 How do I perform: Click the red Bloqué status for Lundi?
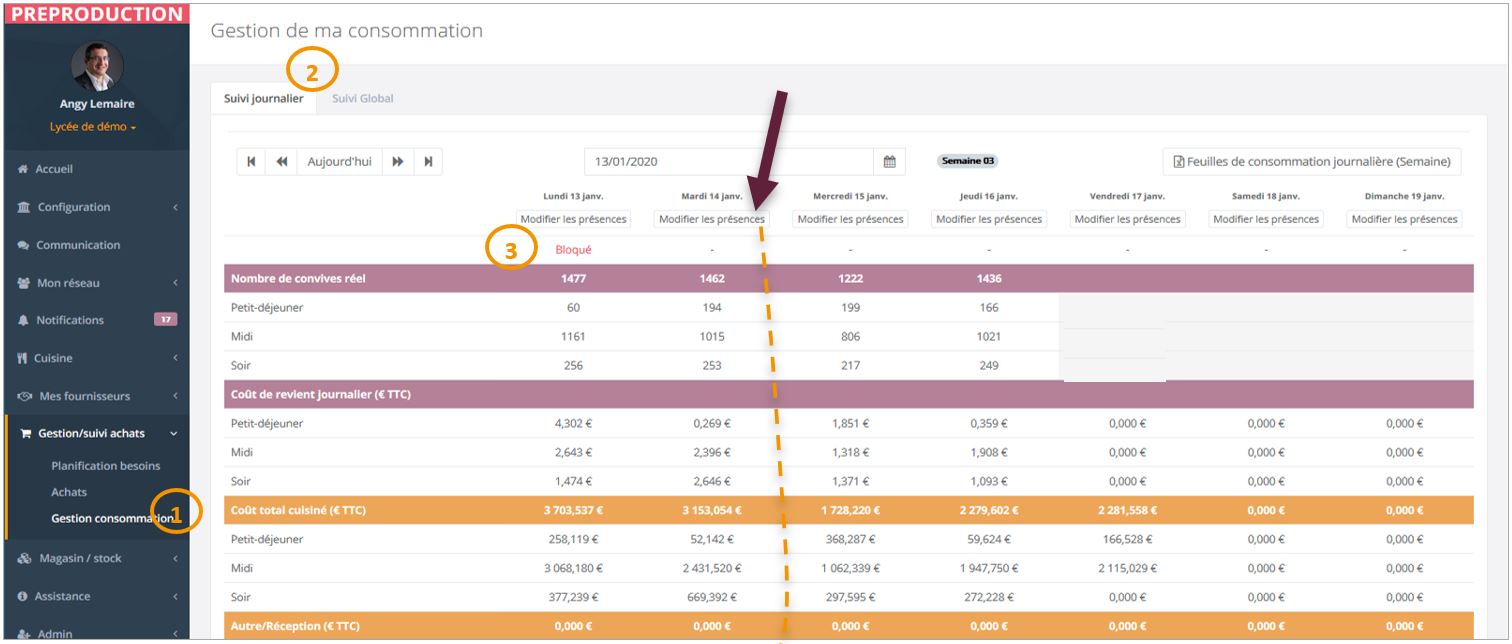[573, 249]
